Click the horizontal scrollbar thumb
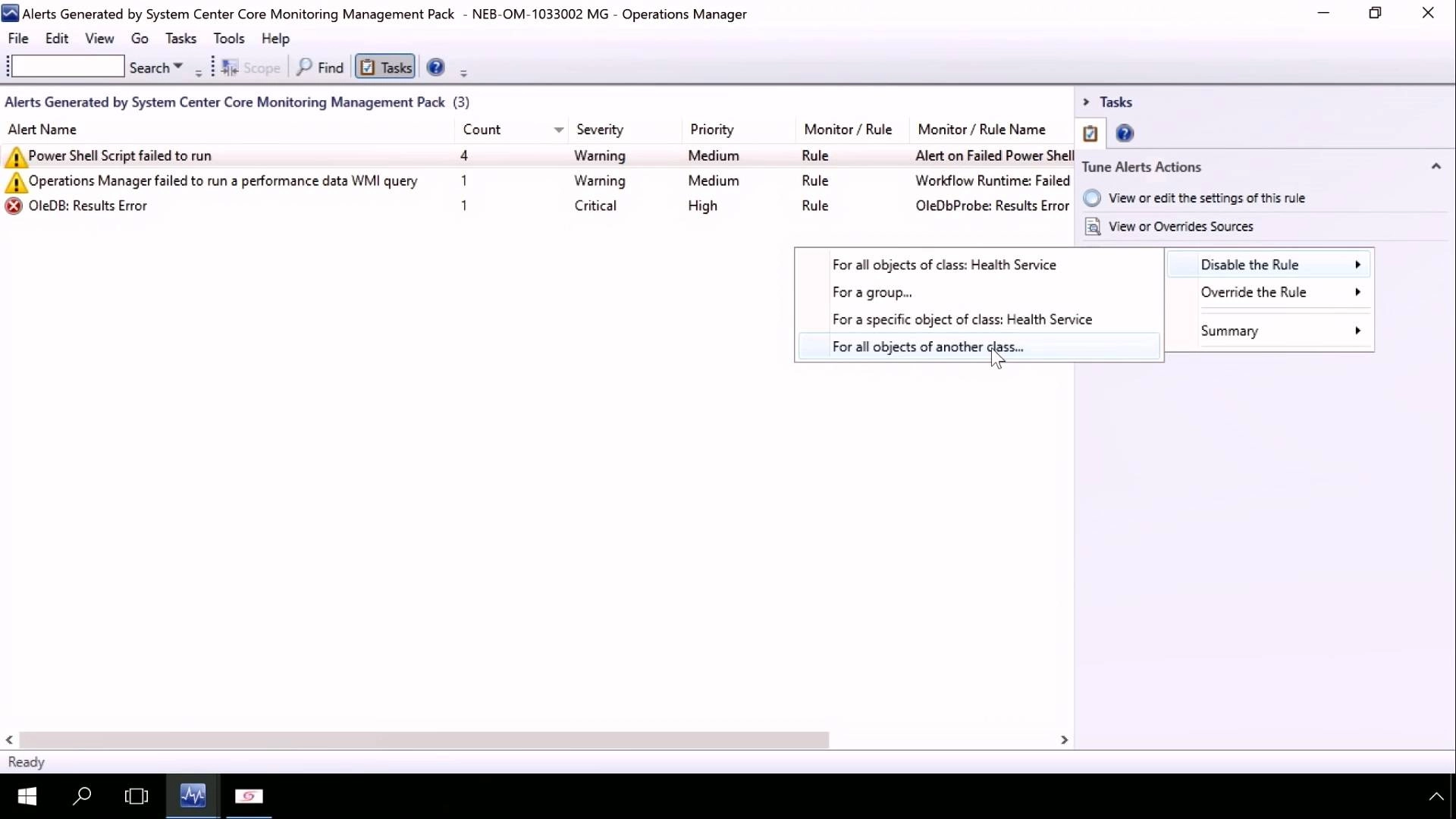 pyautogui.click(x=424, y=739)
